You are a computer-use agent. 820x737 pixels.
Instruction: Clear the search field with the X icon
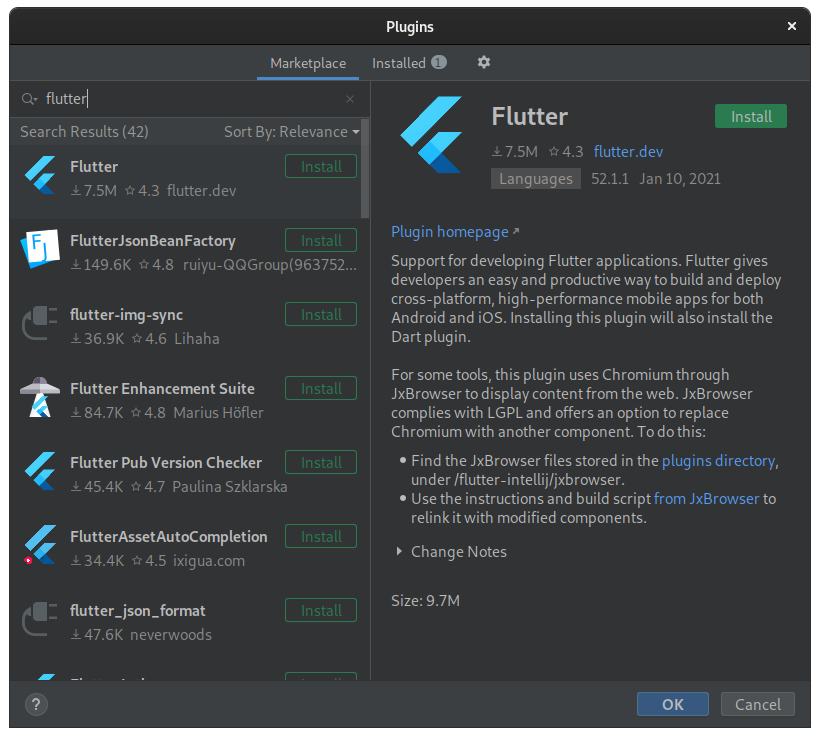350,99
